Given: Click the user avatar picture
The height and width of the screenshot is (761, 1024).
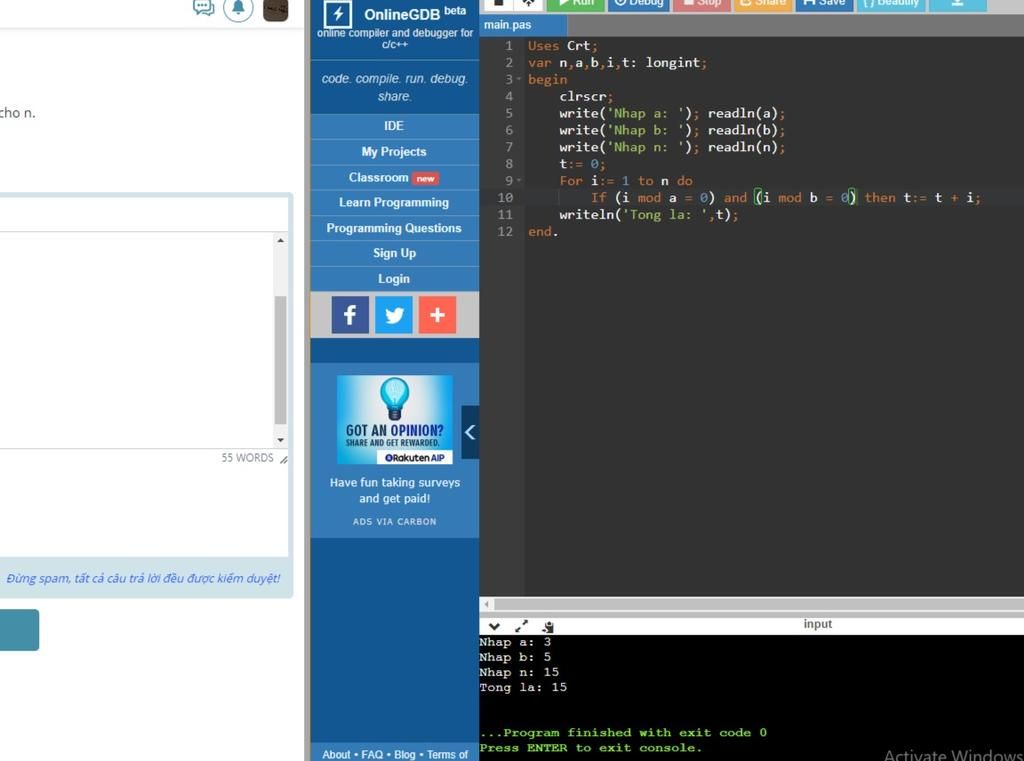Looking at the screenshot, I should (x=275, y=9).
